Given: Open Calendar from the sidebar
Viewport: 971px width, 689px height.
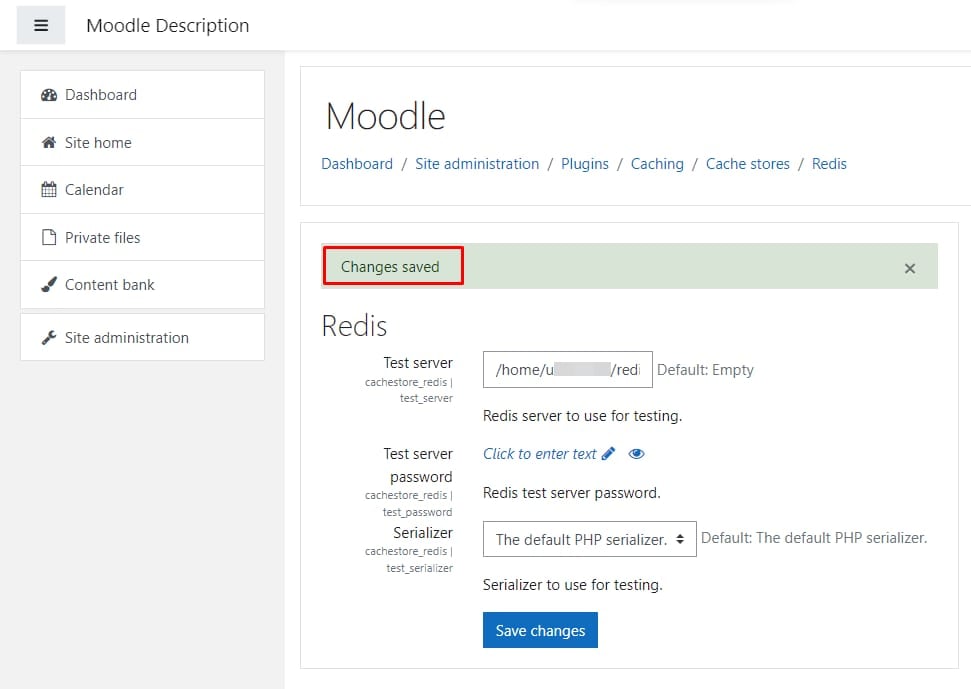Looking at the screenshot, I should point(142,190).
